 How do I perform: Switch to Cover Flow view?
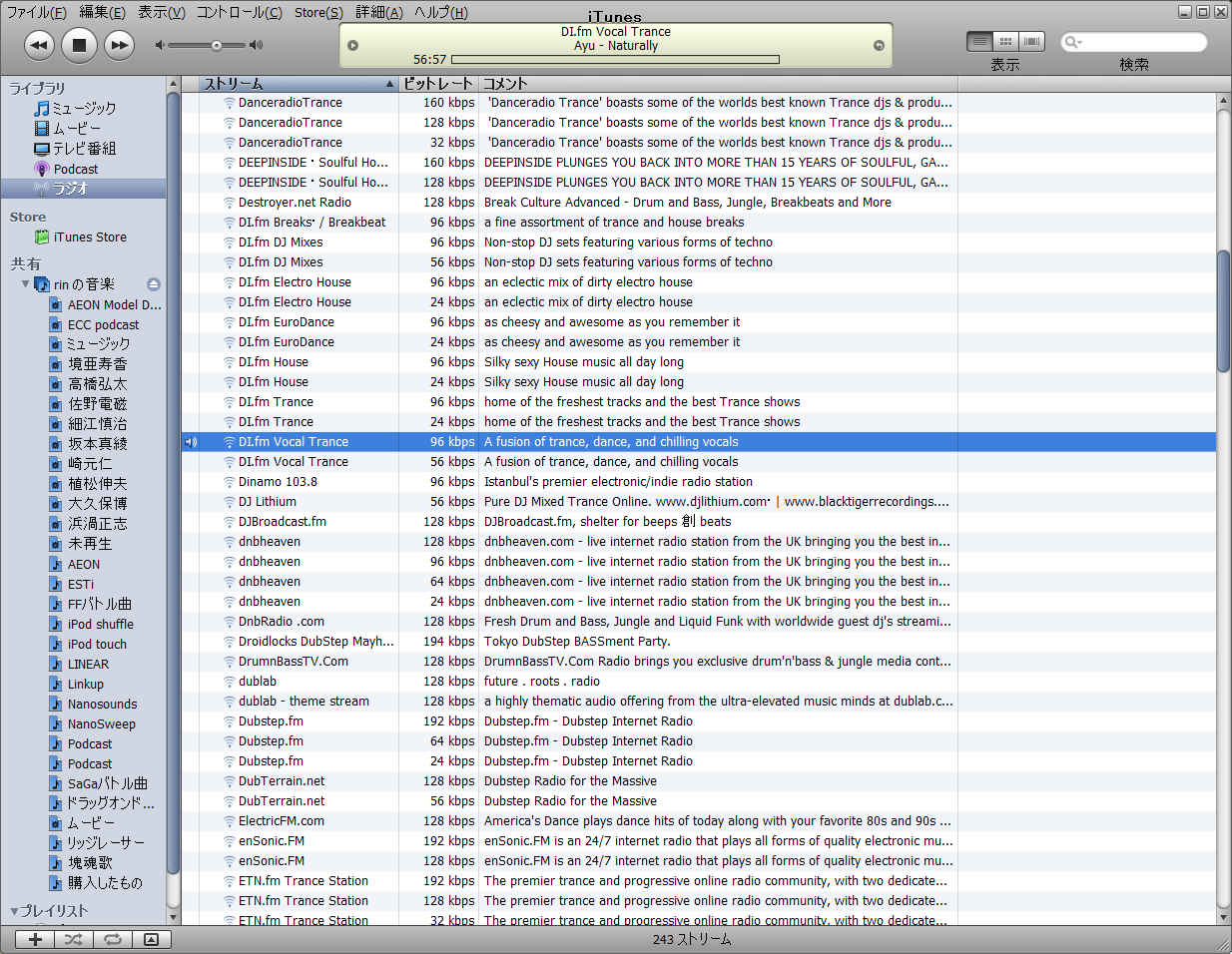tap(1031, 41)
